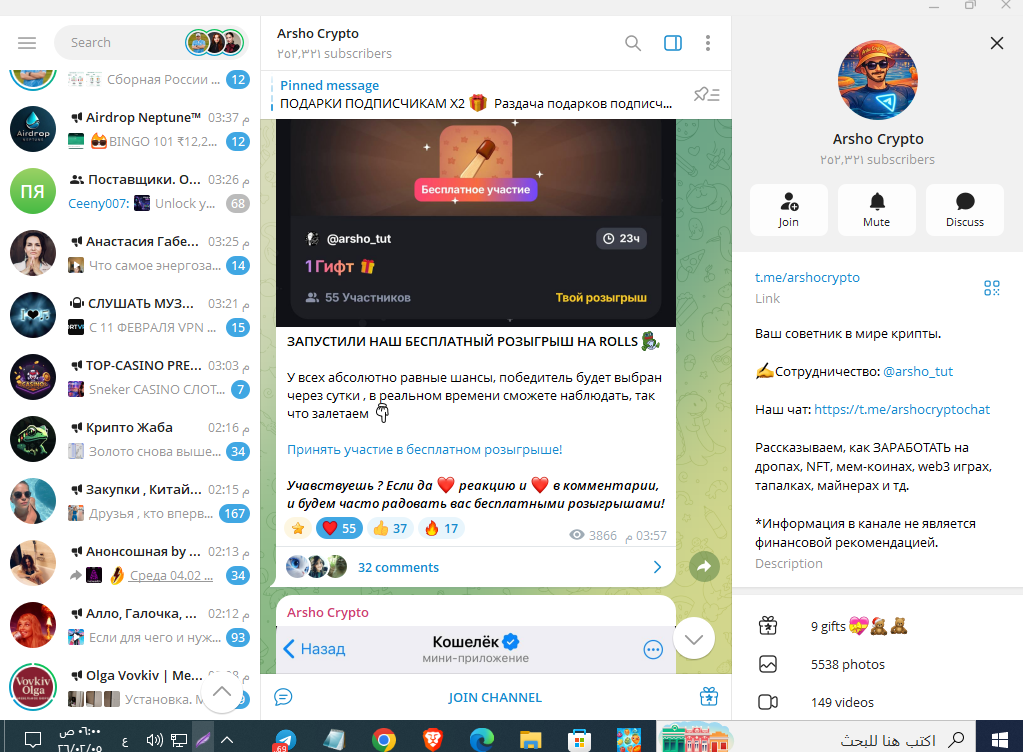This screenshot has width=1023, height=752.
Task: Toggle thumbs up reaction 37
Action: [x=390, y=528]
